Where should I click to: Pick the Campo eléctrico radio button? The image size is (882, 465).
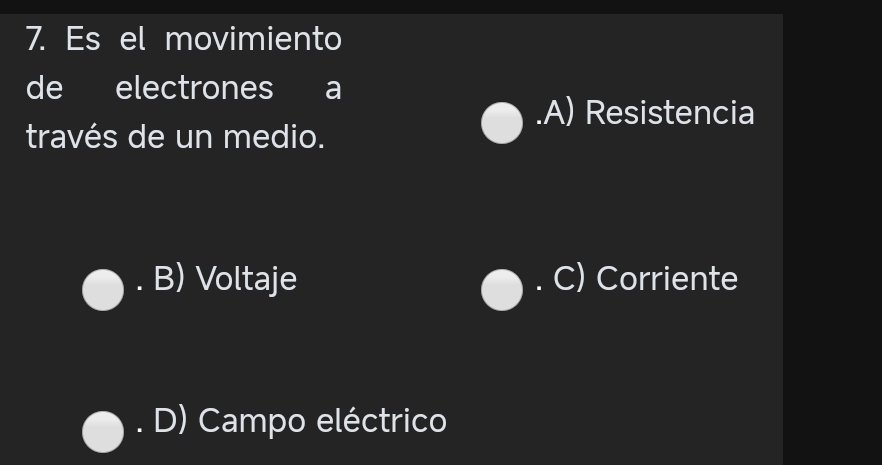click(102, 431)
